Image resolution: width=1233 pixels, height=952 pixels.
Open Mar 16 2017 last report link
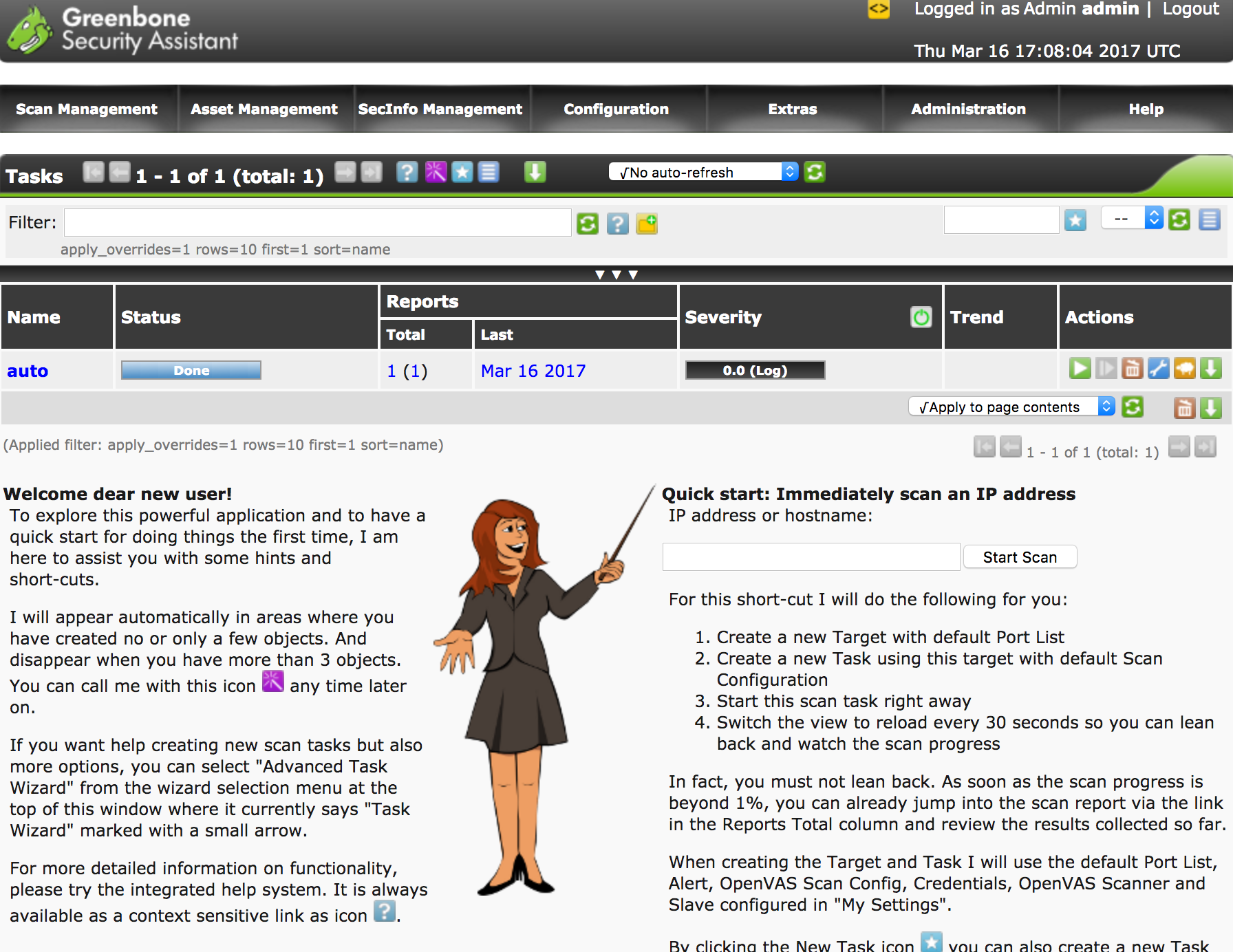click(533, 371)
